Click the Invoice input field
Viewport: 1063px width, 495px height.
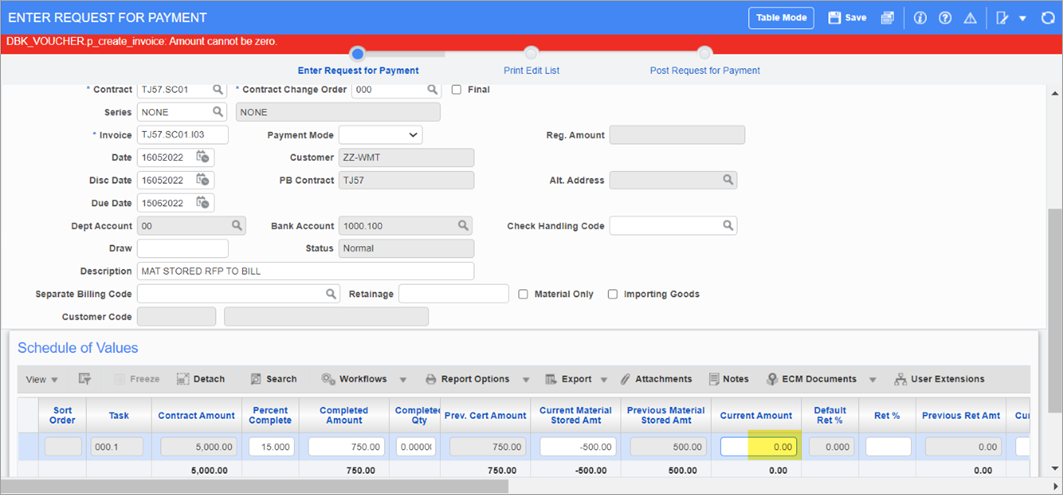point(183,135)
